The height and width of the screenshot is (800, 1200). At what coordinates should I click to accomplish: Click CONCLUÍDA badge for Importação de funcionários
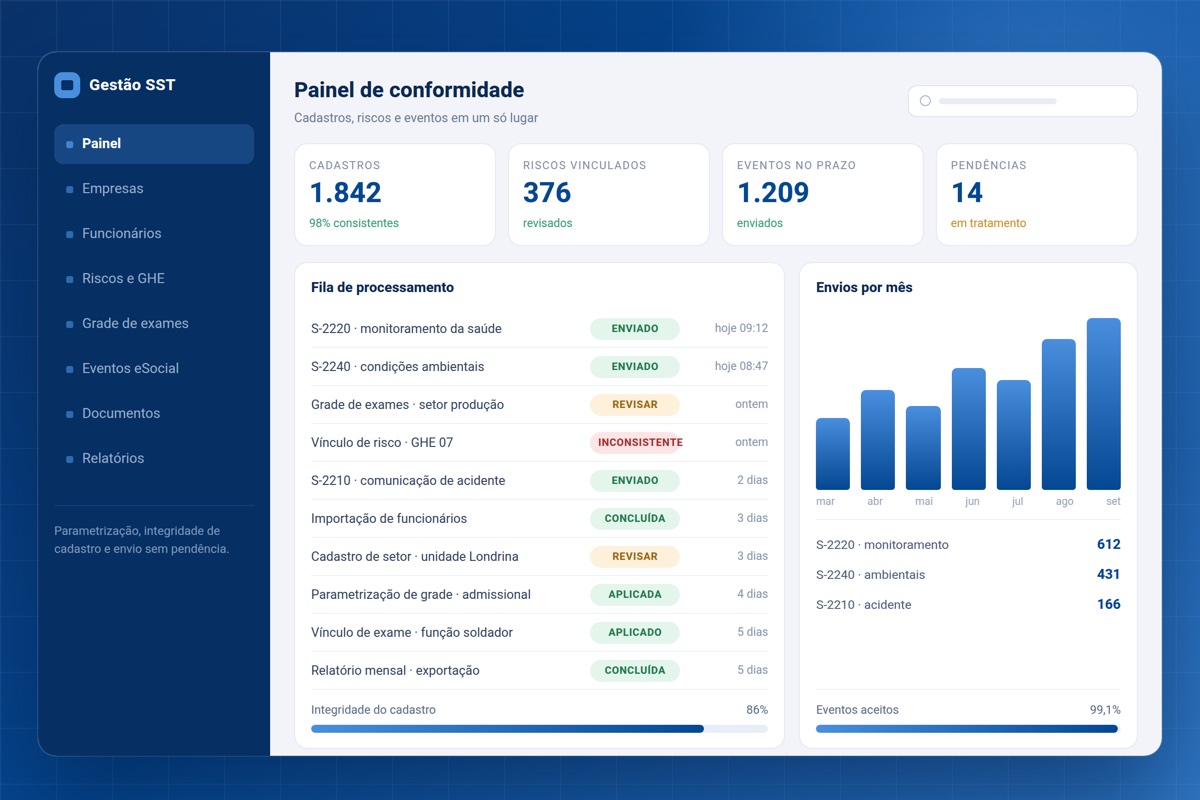tap(635, 519)
